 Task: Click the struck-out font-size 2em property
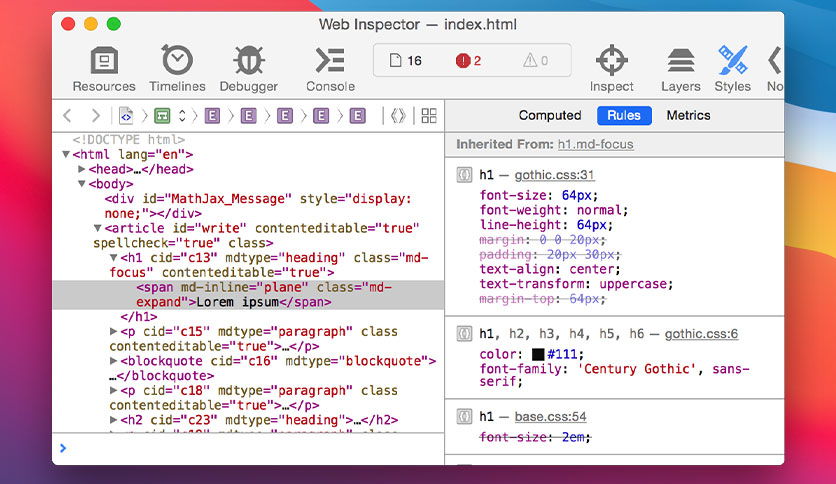535,438
